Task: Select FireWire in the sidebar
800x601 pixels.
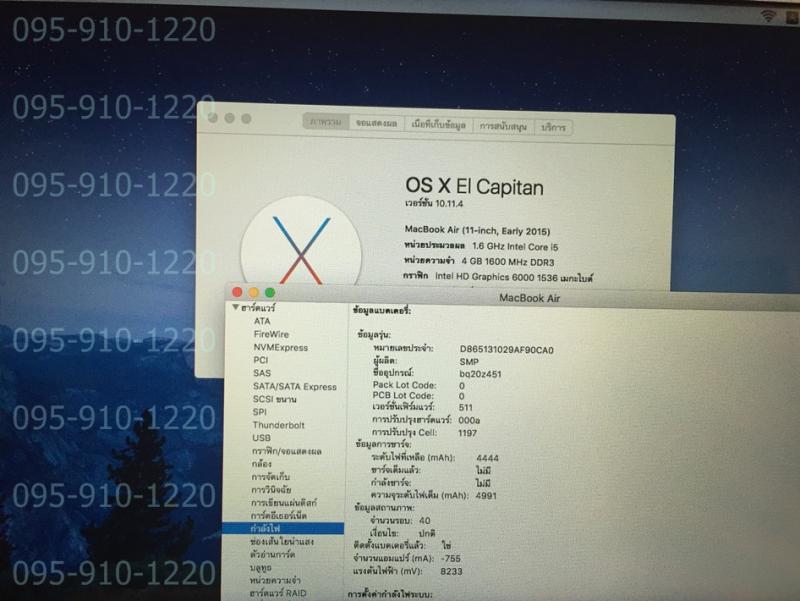Action: pos(271,334)
